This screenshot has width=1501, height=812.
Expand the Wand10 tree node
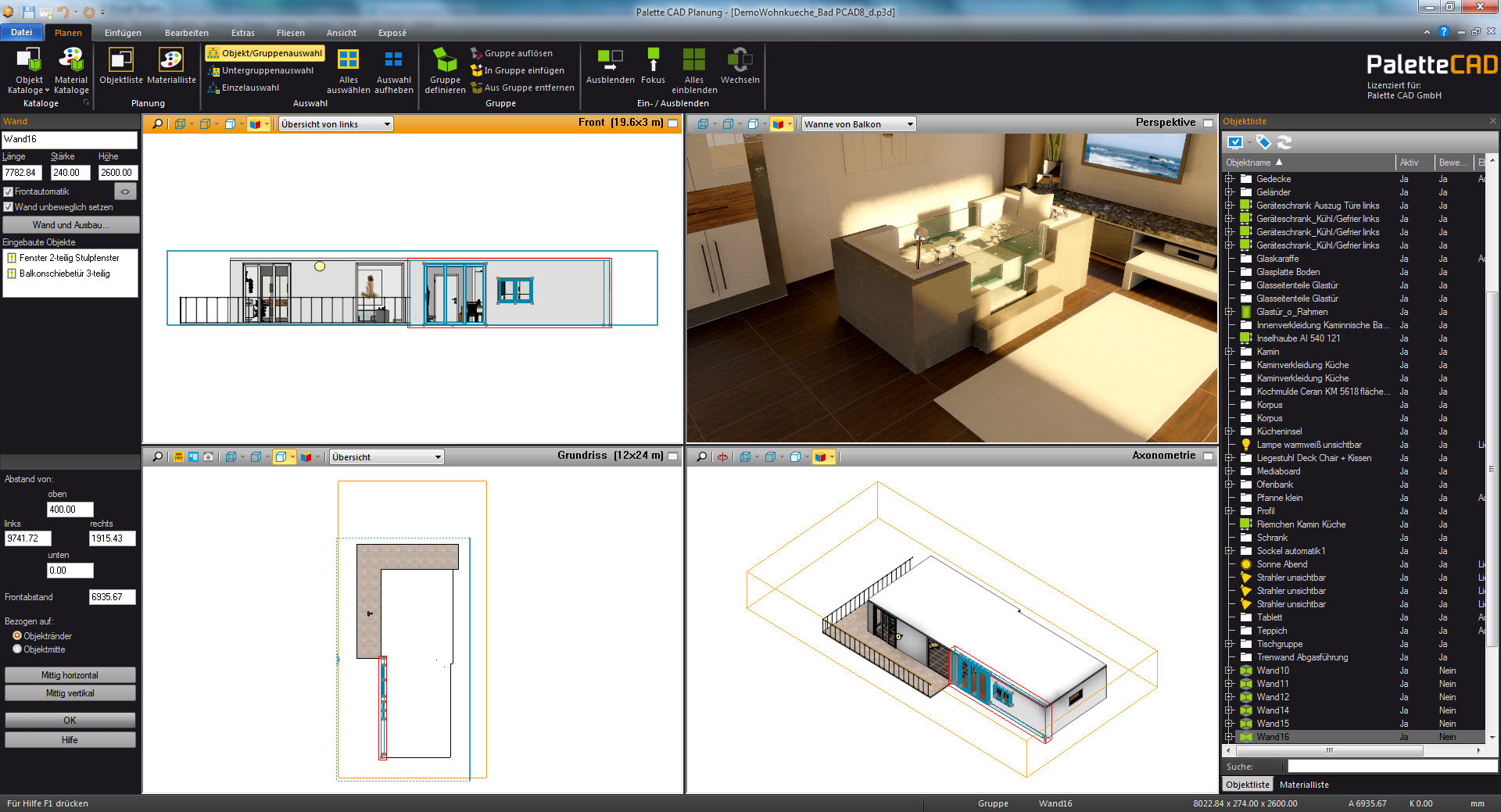[1229, 671]
